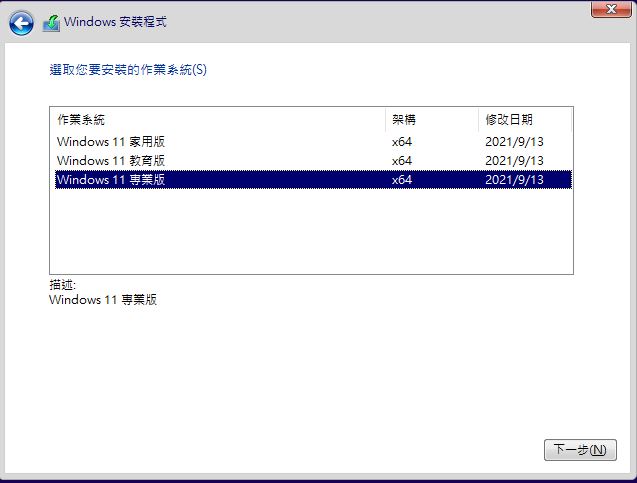This screenshot has height=483, width=637.
Task: Close the Windows 安裝程式 window
Action: tap(611, 9)
